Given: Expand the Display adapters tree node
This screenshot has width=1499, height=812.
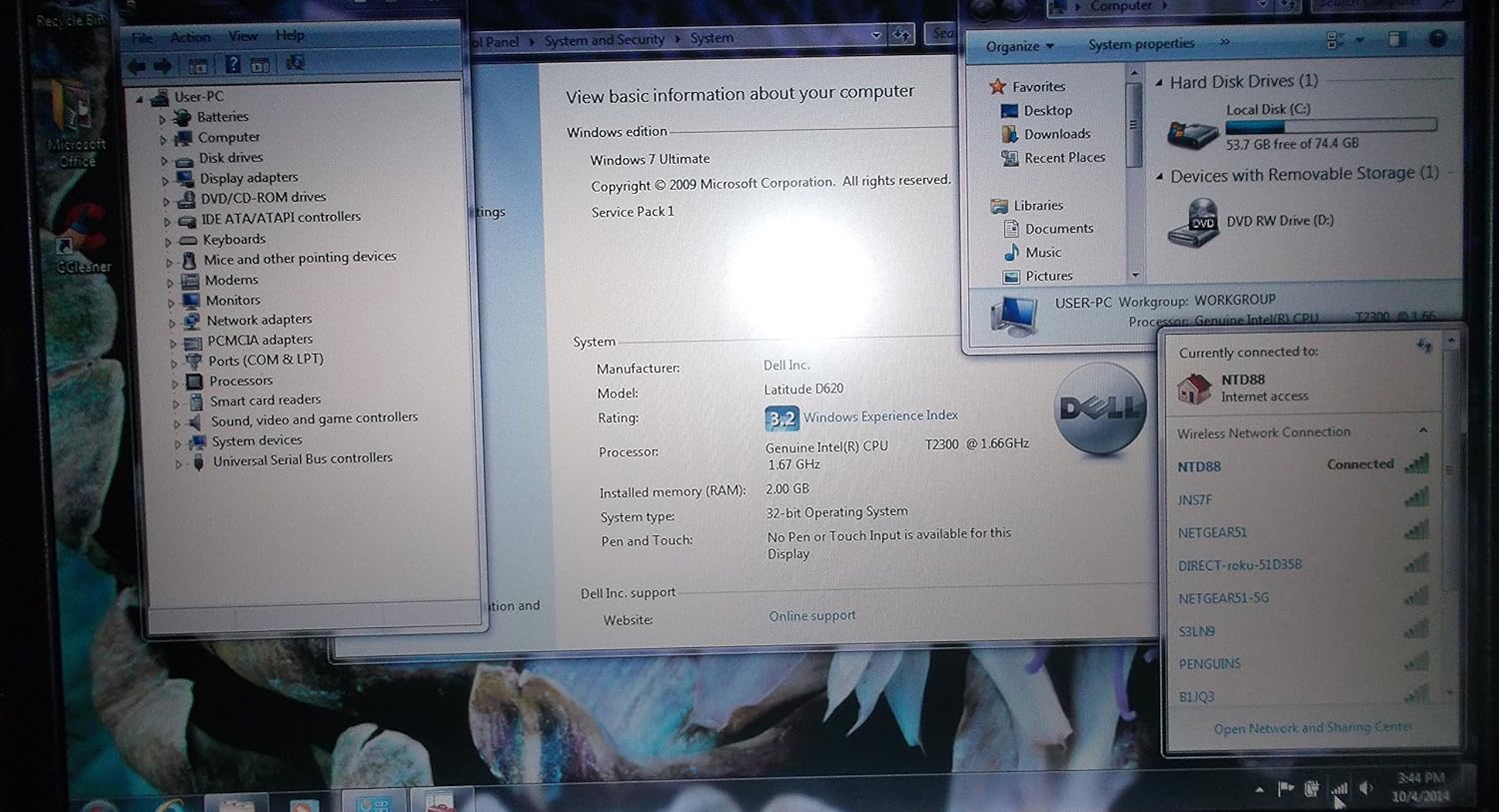Looking at the screenshot, I should [x=166, y=180].
